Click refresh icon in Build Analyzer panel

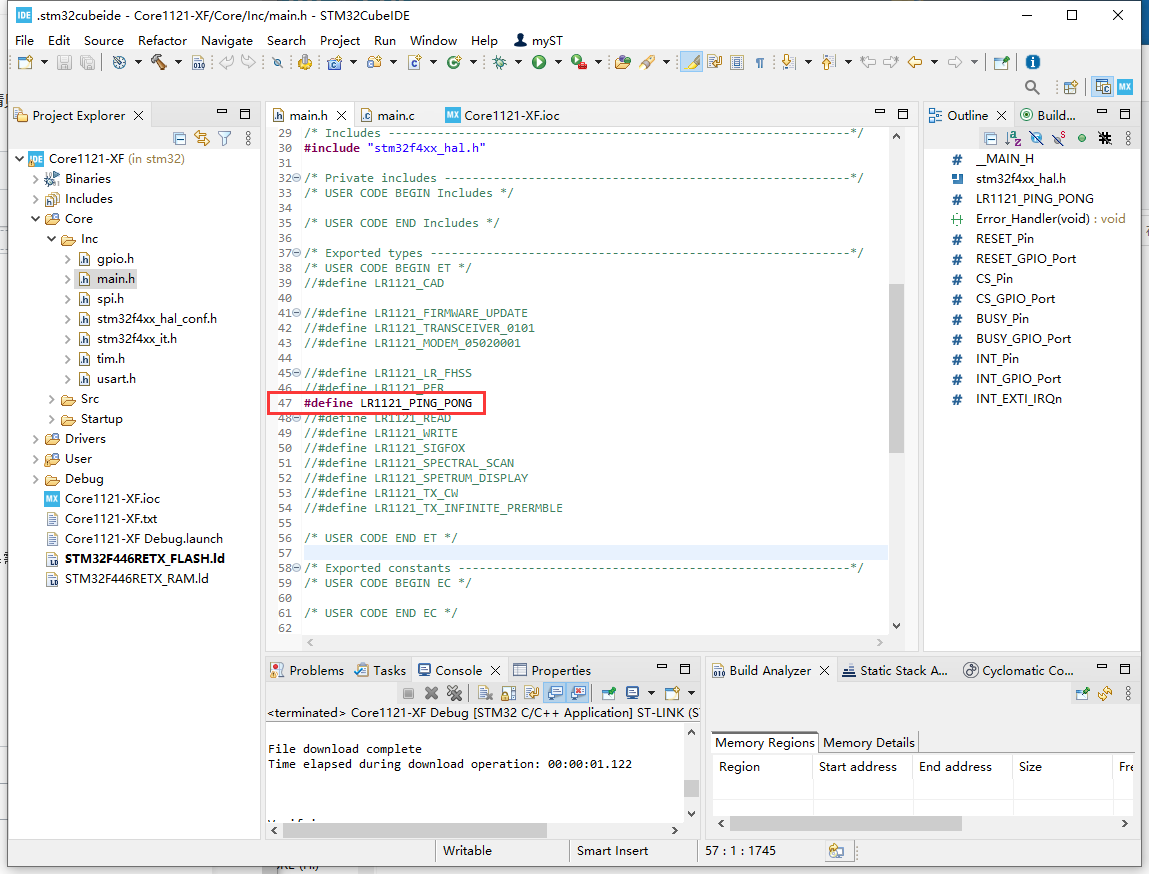(x=1104, y=692)
